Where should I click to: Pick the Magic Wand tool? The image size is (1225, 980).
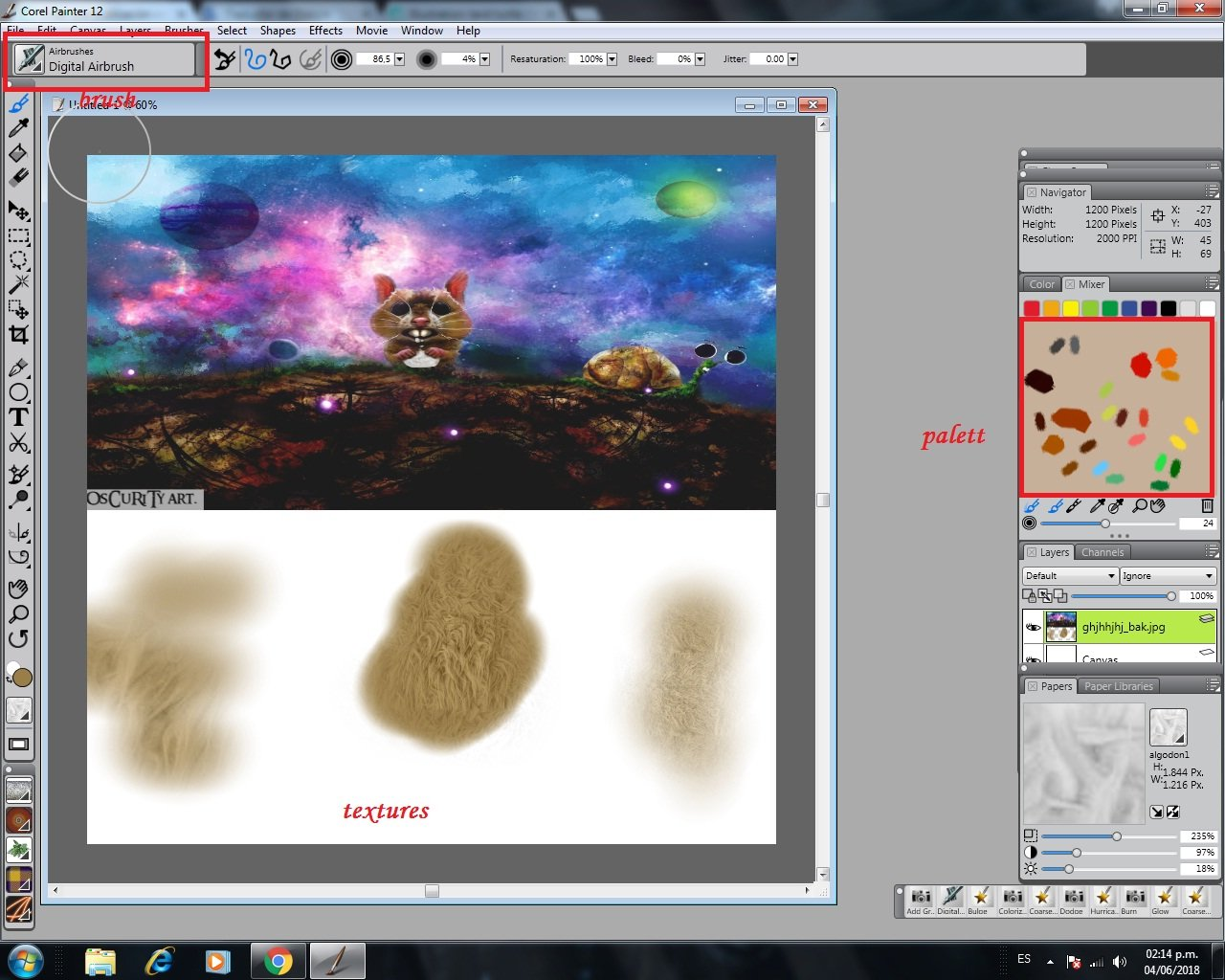[x=19, y=285]
